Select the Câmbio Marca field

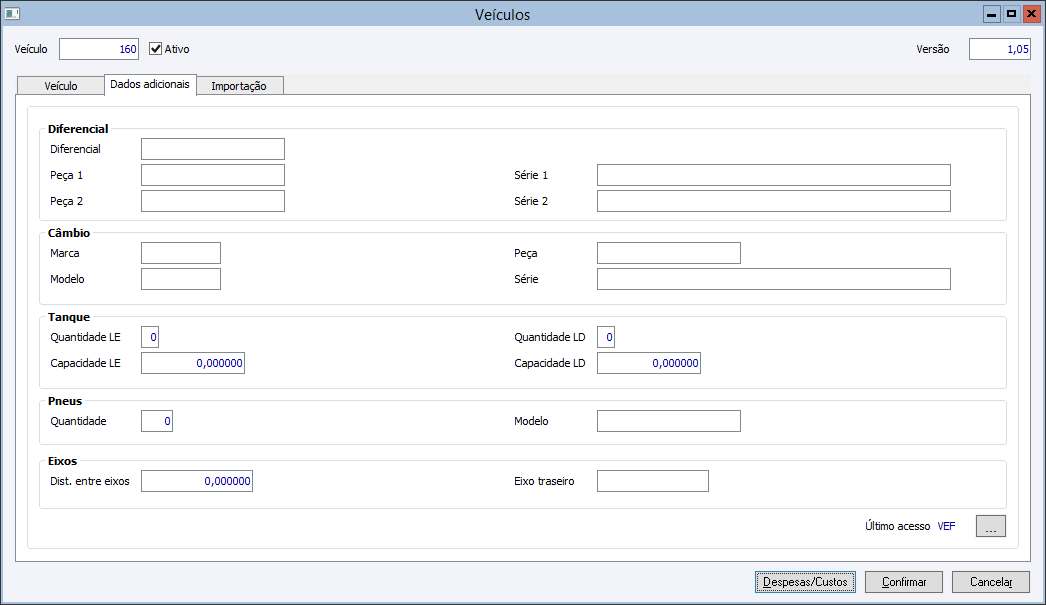point(181,253)
